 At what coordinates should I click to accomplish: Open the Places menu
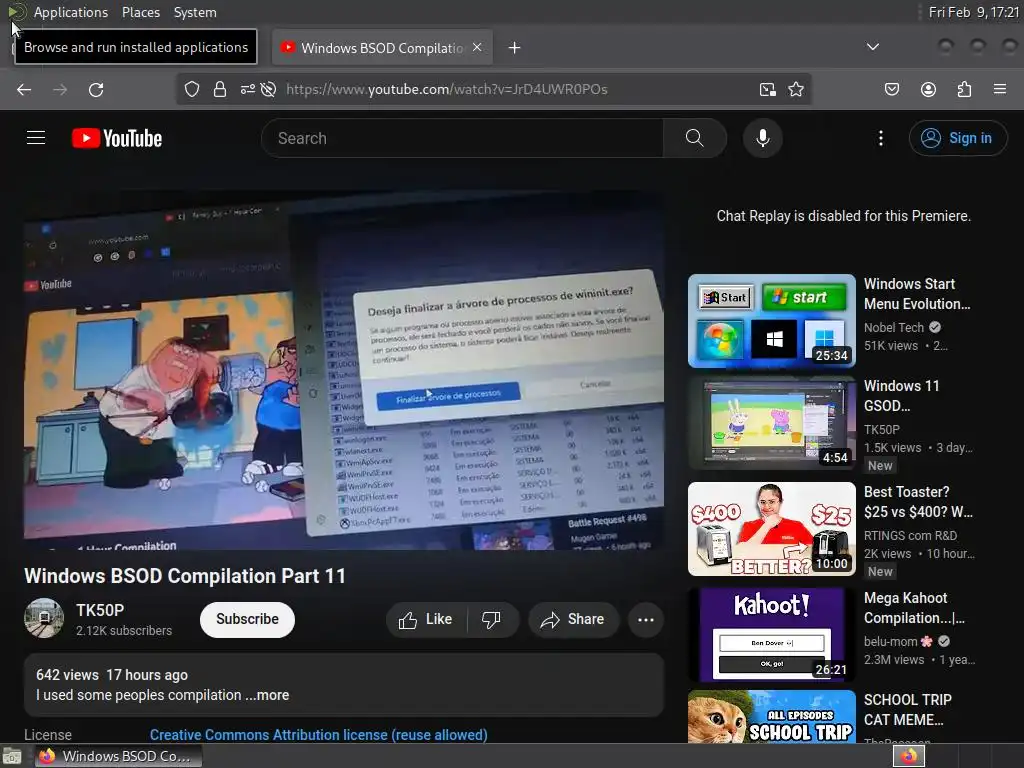[141, 12]
